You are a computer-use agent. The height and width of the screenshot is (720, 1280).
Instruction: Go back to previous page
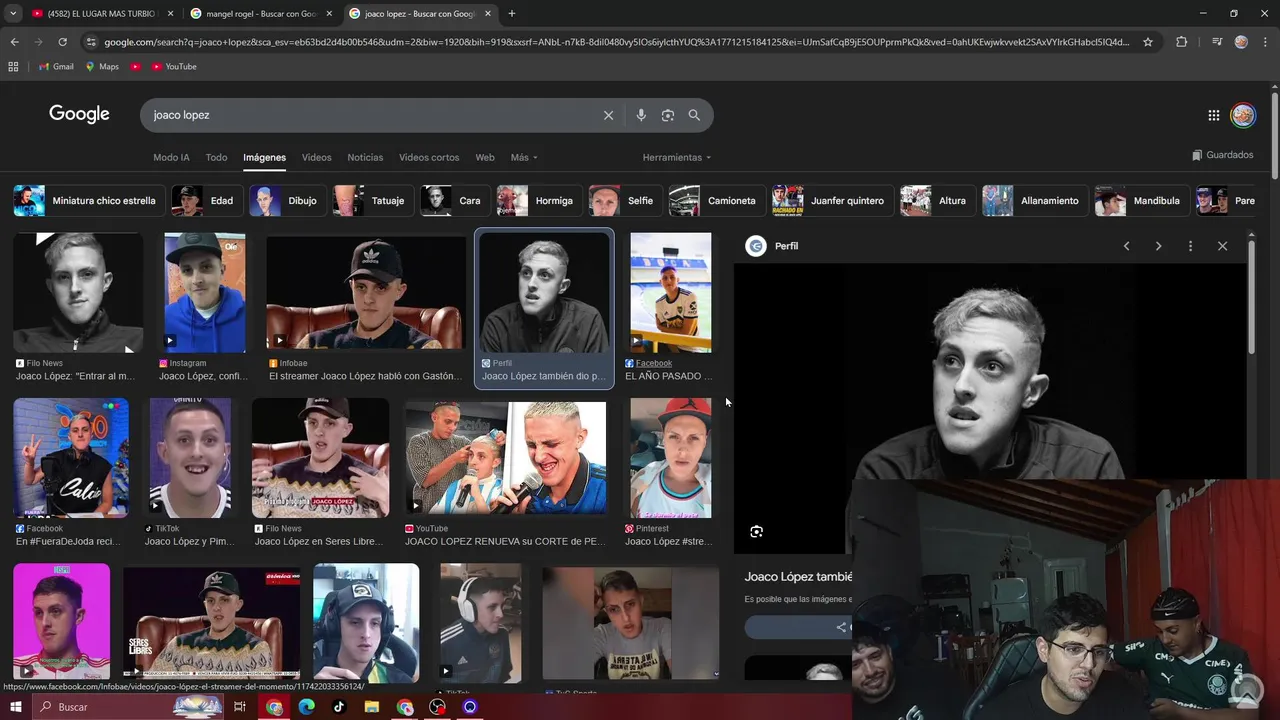14,42
